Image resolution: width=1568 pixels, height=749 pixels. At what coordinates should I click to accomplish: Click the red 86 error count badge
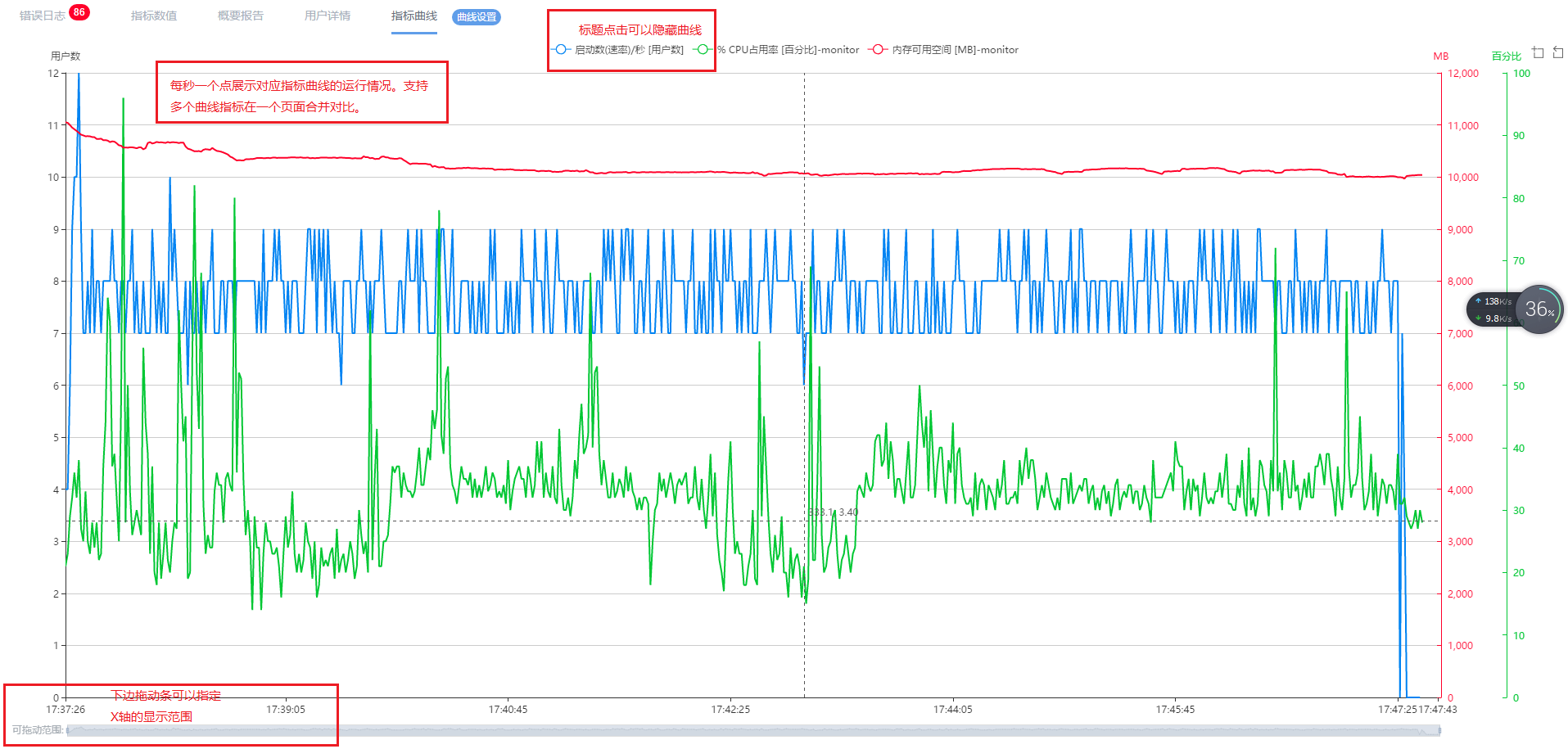(79, 12)
